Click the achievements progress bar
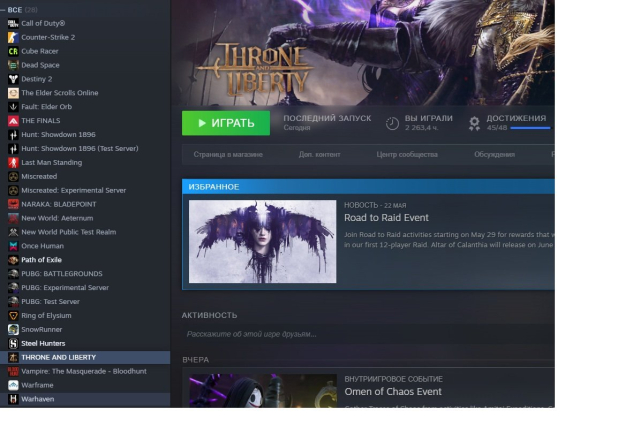633x433 pixels. tap(530, 128)
